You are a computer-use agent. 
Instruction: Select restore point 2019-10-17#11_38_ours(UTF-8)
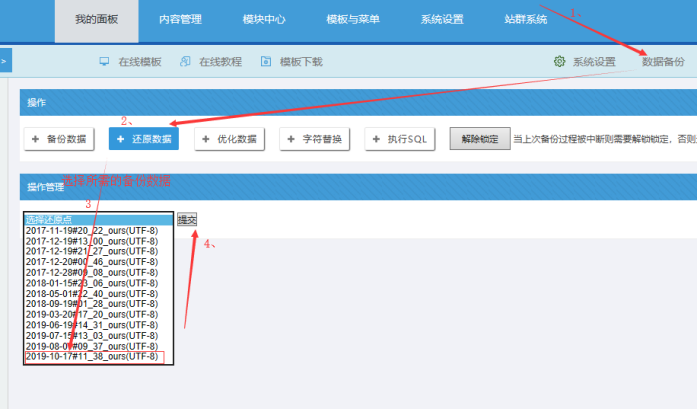[91, 357]
